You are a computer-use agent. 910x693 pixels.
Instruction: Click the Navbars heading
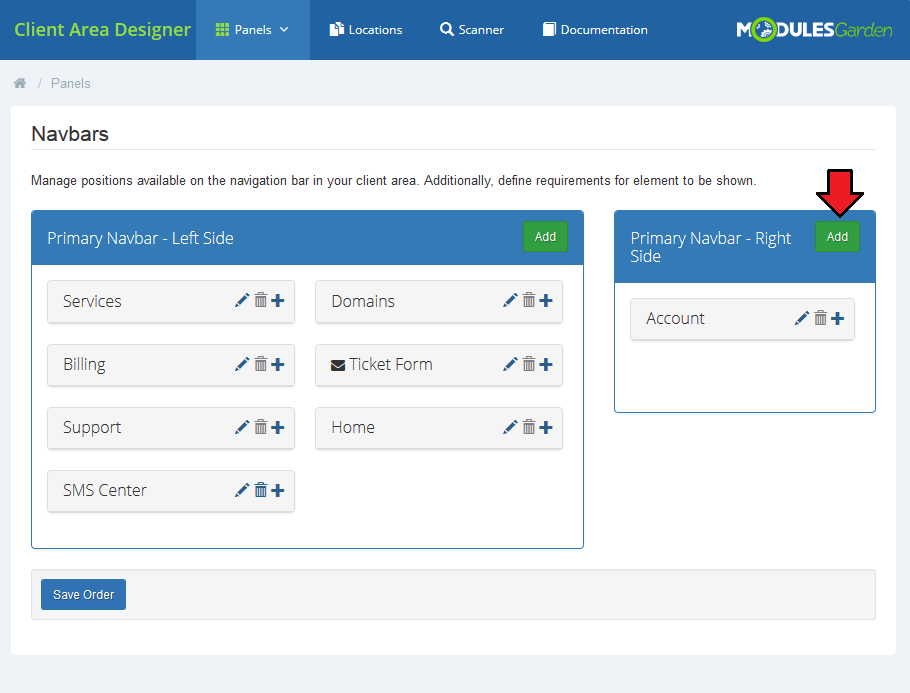(70, 134)
